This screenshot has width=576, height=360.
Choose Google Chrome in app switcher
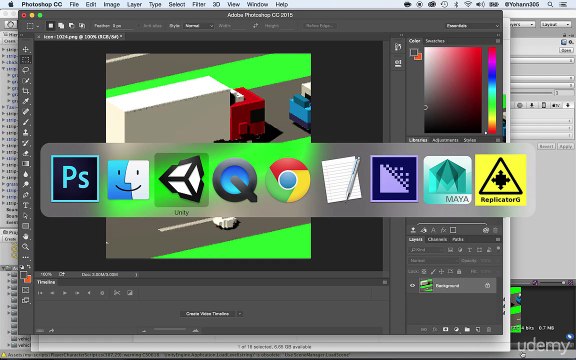(288, 180)
